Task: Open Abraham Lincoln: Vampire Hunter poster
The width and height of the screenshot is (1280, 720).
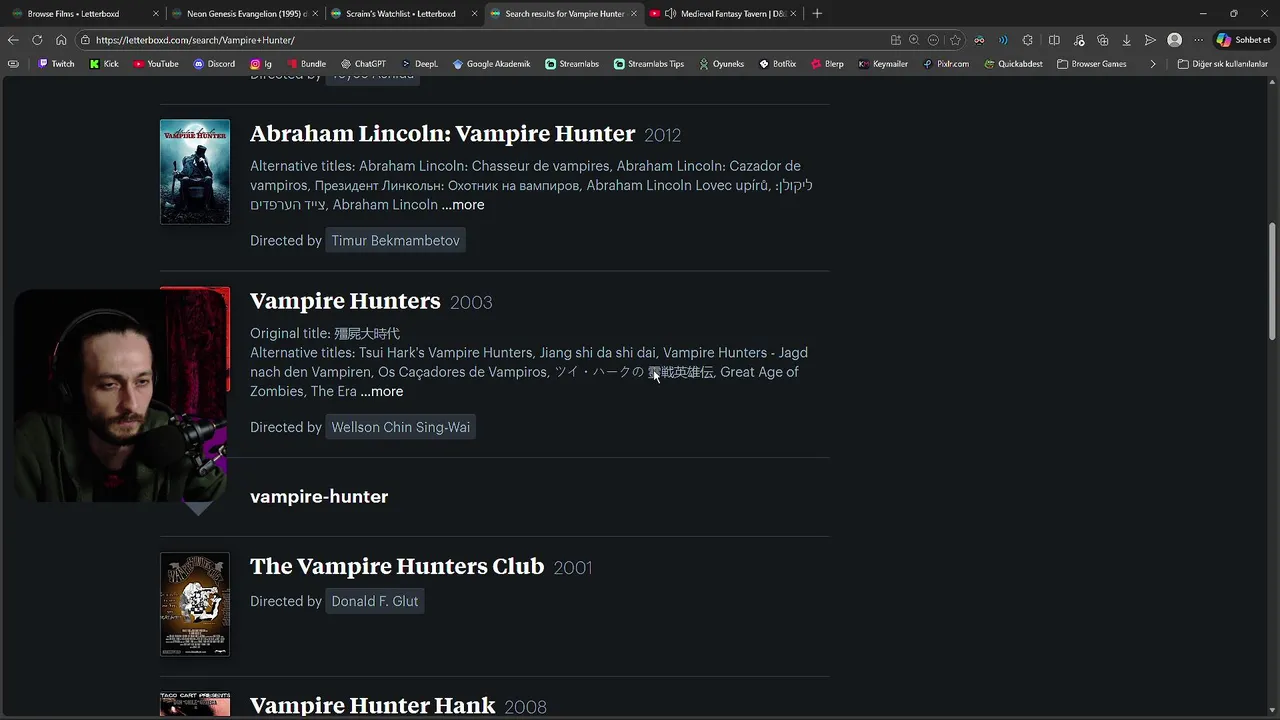Action: click(x=195, y=172)
